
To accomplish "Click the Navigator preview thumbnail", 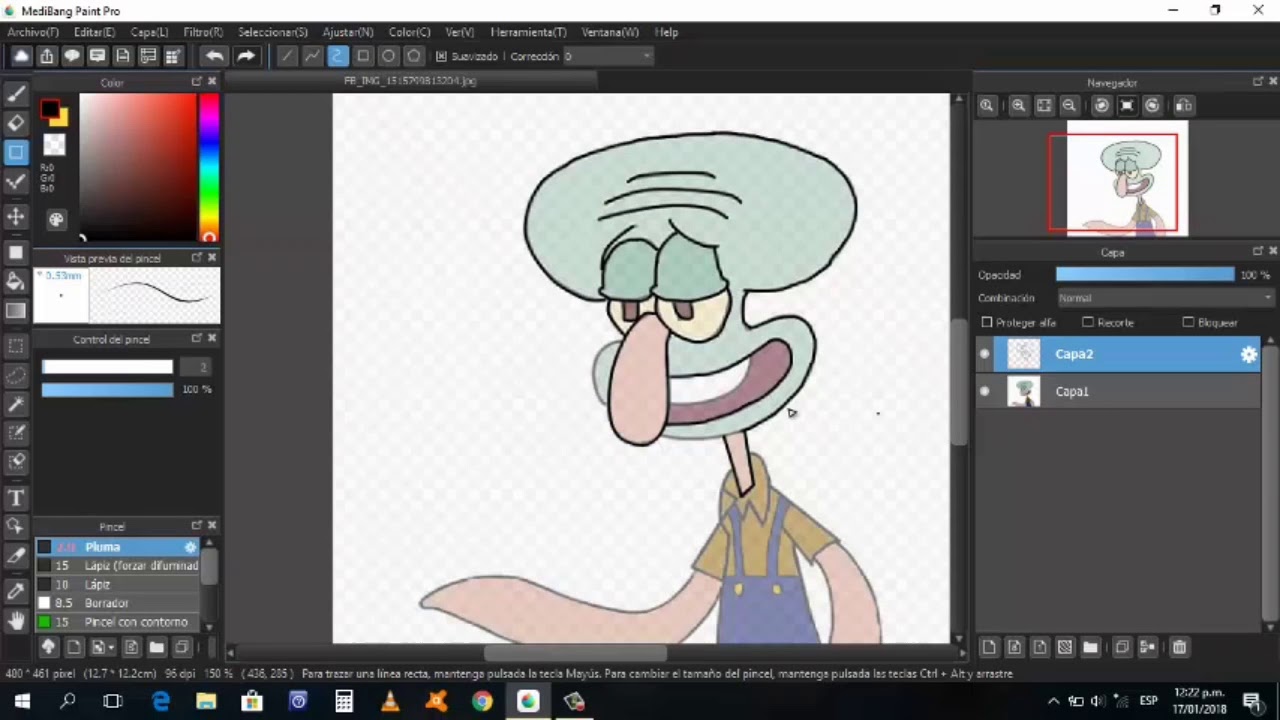I will 1127,178.
